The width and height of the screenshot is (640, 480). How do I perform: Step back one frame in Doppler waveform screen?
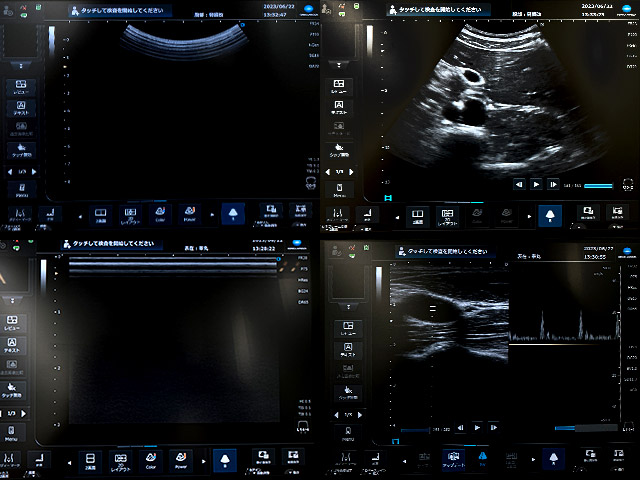tap(460, 427)
